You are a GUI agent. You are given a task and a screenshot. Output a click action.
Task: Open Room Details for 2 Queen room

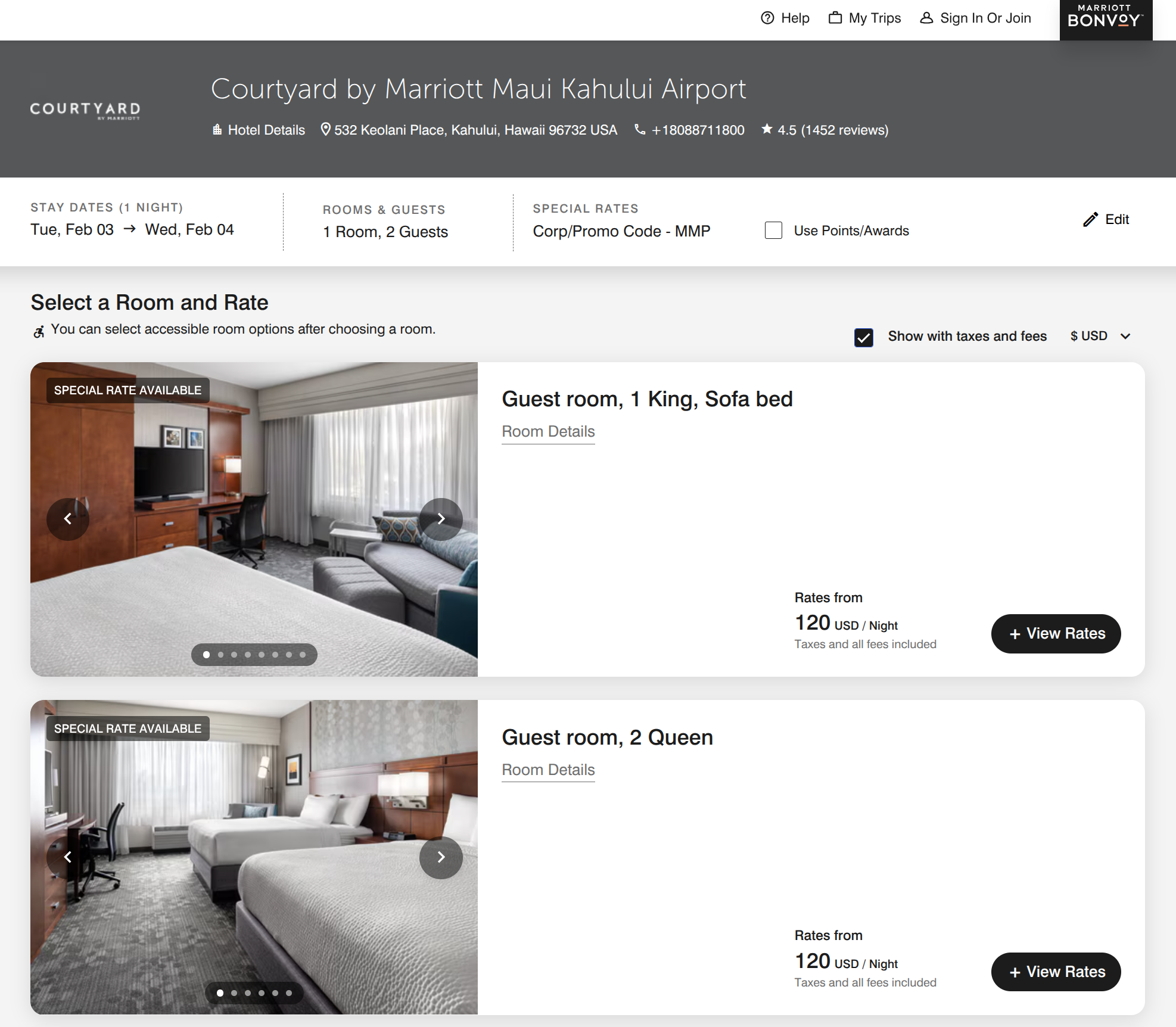click(x=548, y=770)
